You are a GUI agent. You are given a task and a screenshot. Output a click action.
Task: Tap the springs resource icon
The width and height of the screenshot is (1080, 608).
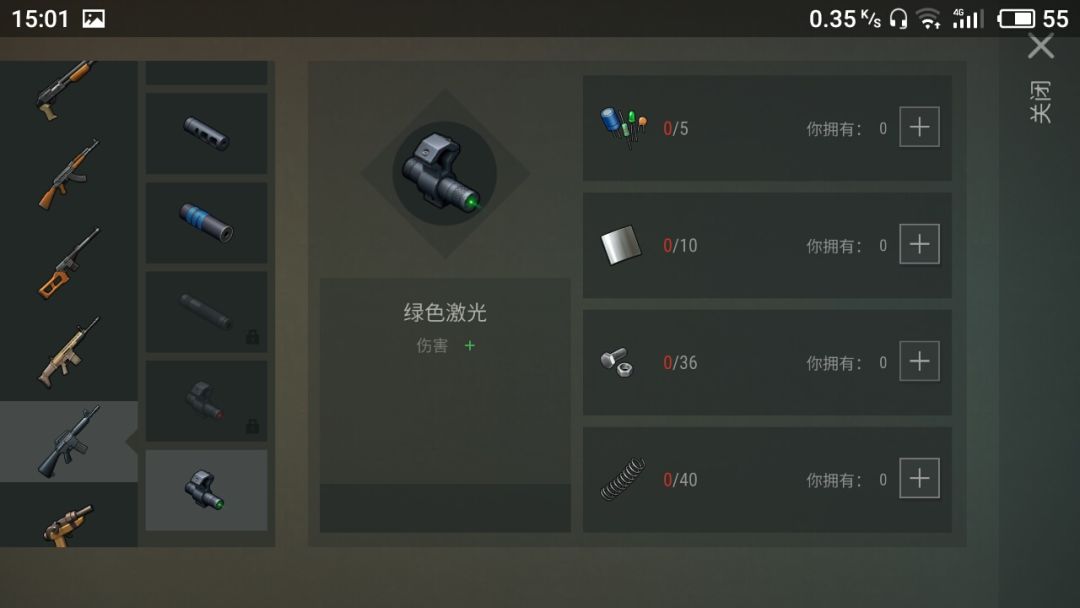pyautogui.click(x=623, y=479)
